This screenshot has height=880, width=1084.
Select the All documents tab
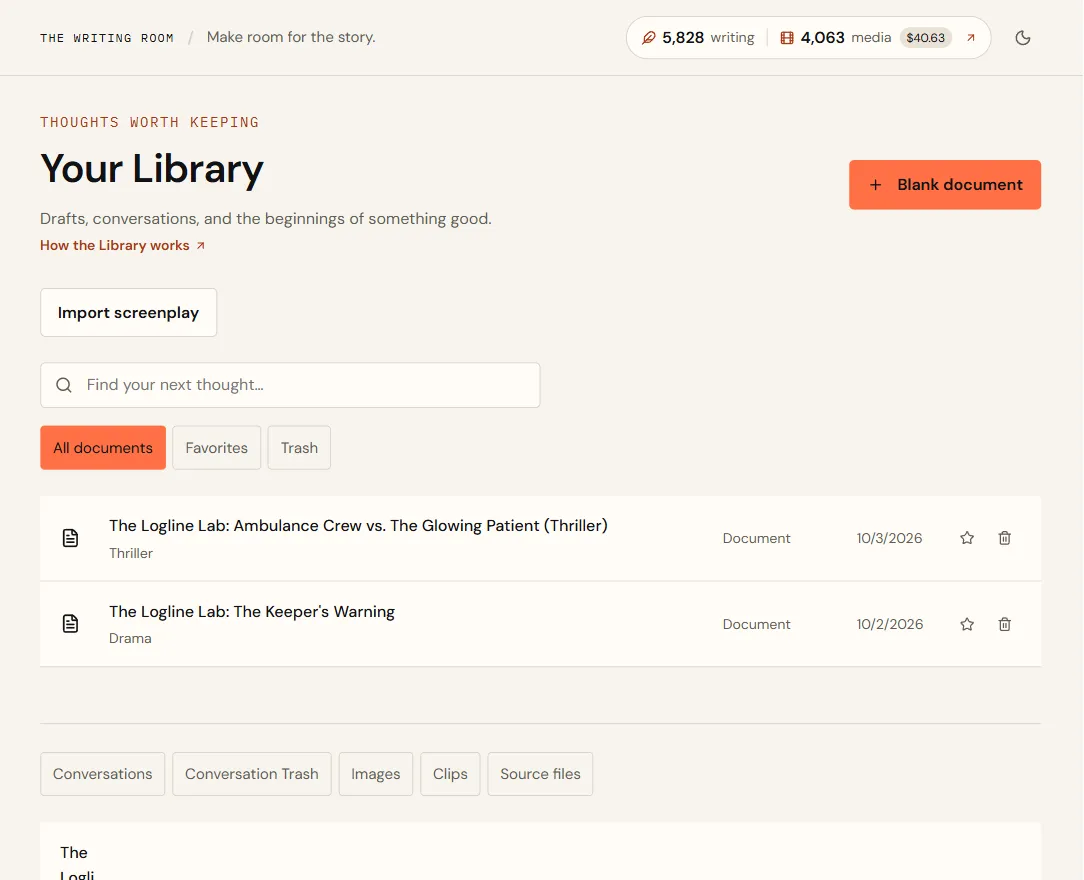pos(103,448)
